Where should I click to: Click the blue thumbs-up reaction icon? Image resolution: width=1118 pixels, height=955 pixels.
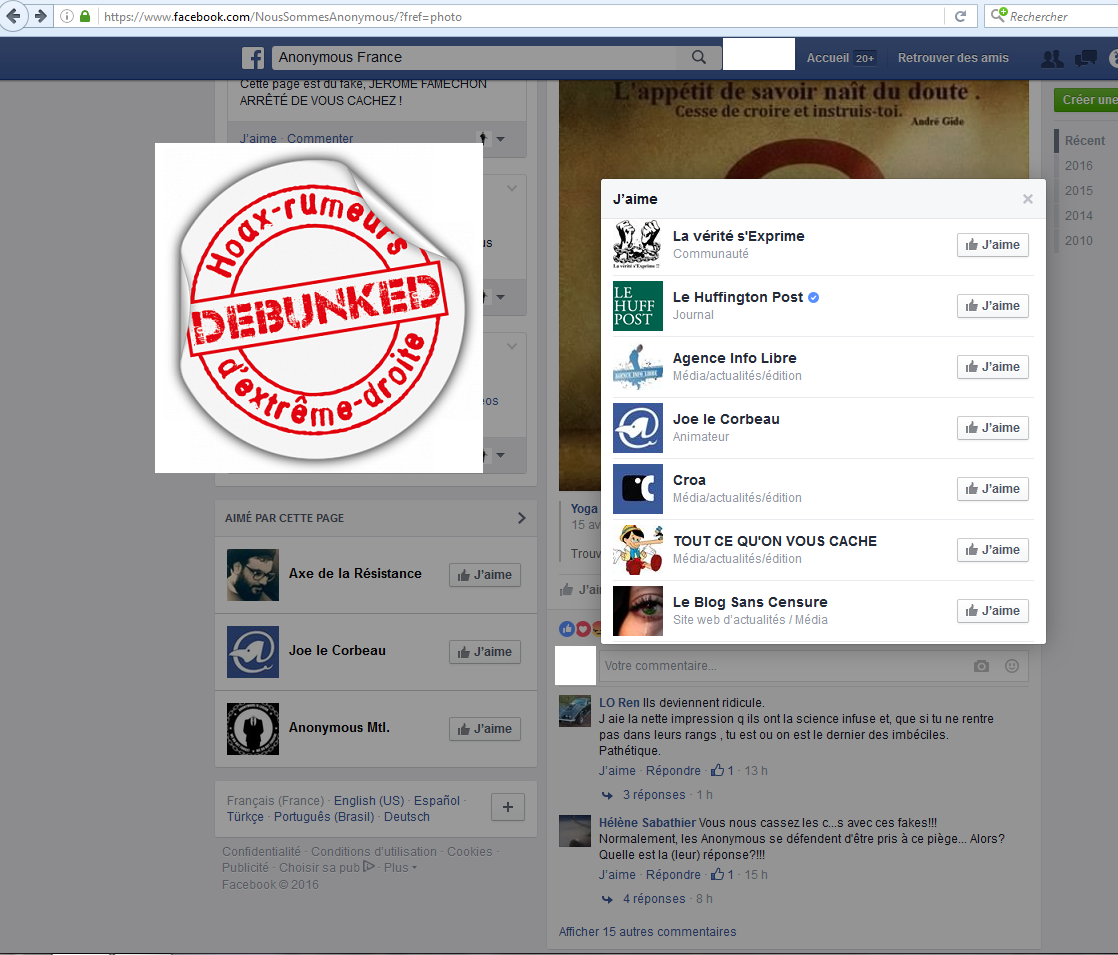[567, 628]
